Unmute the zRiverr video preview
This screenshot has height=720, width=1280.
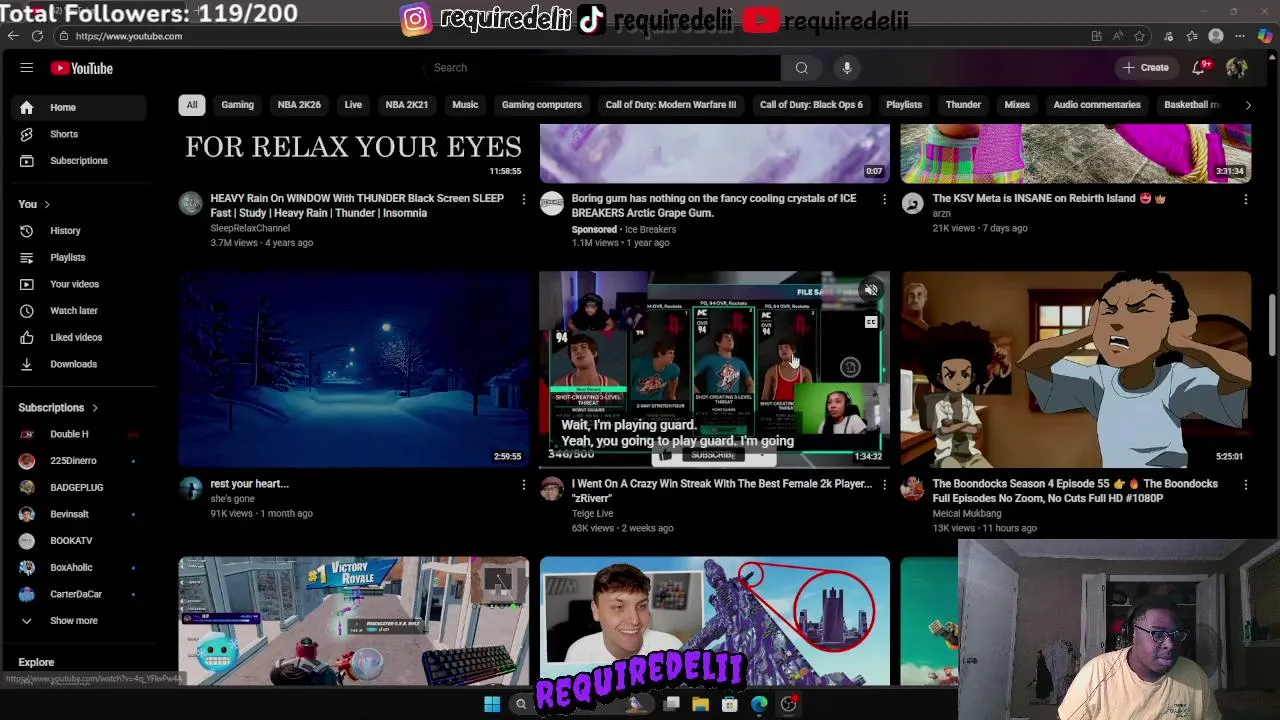pos(871,291)
